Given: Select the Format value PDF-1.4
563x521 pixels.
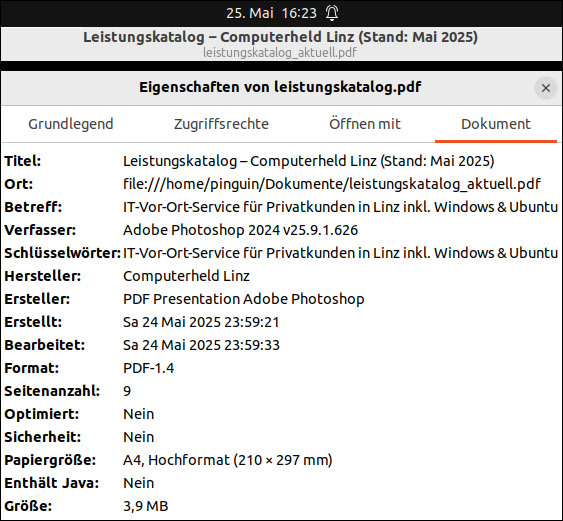Looking at the screenshot, I should click(149, 368).
